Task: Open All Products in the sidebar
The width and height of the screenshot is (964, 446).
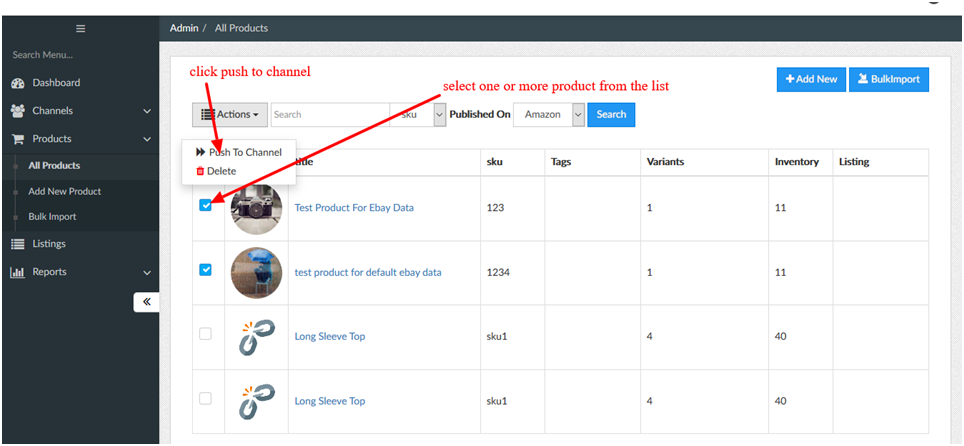Action: click(x=54, y=165)
